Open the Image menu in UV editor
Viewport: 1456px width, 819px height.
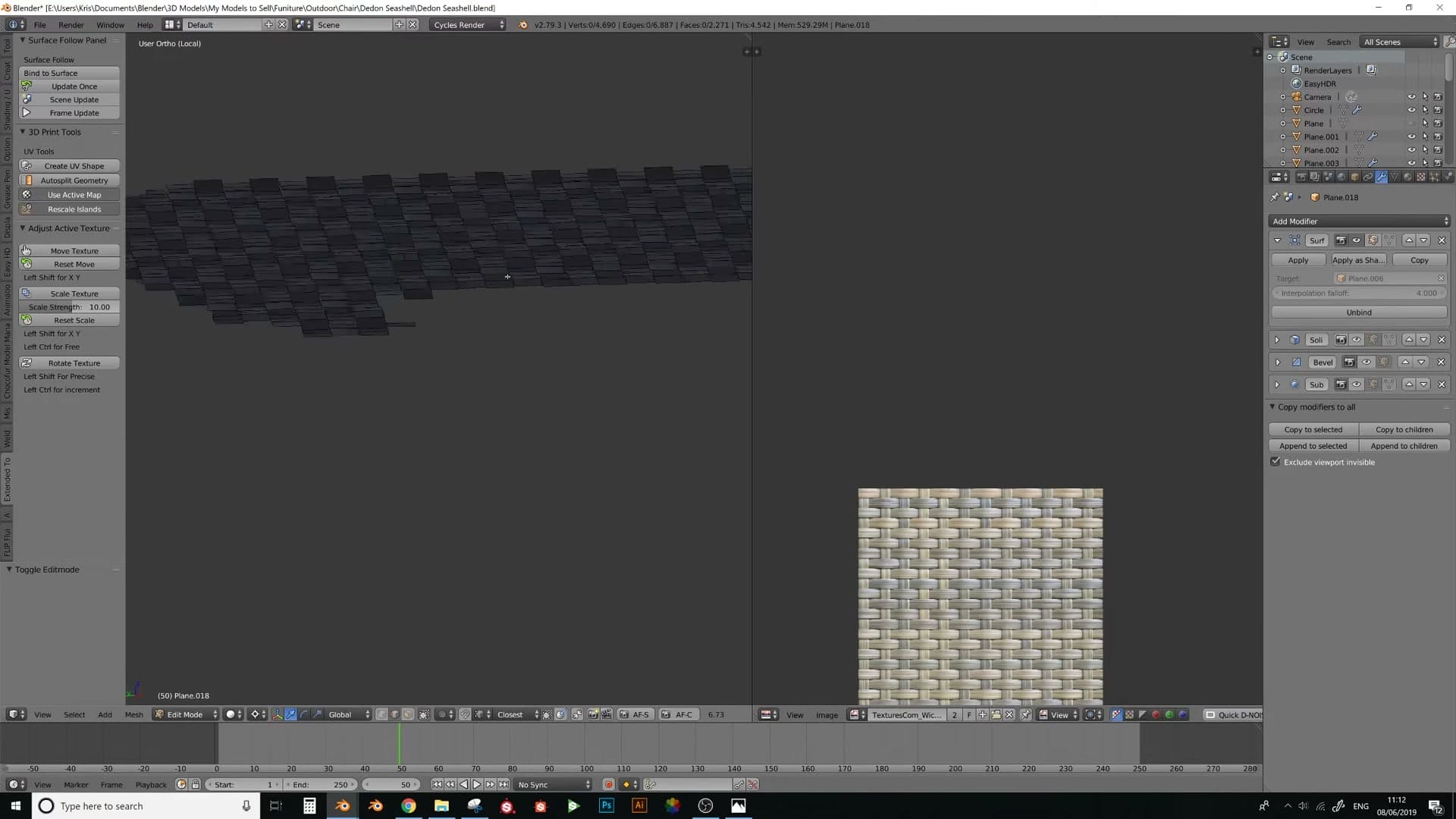tap(827, 714)
